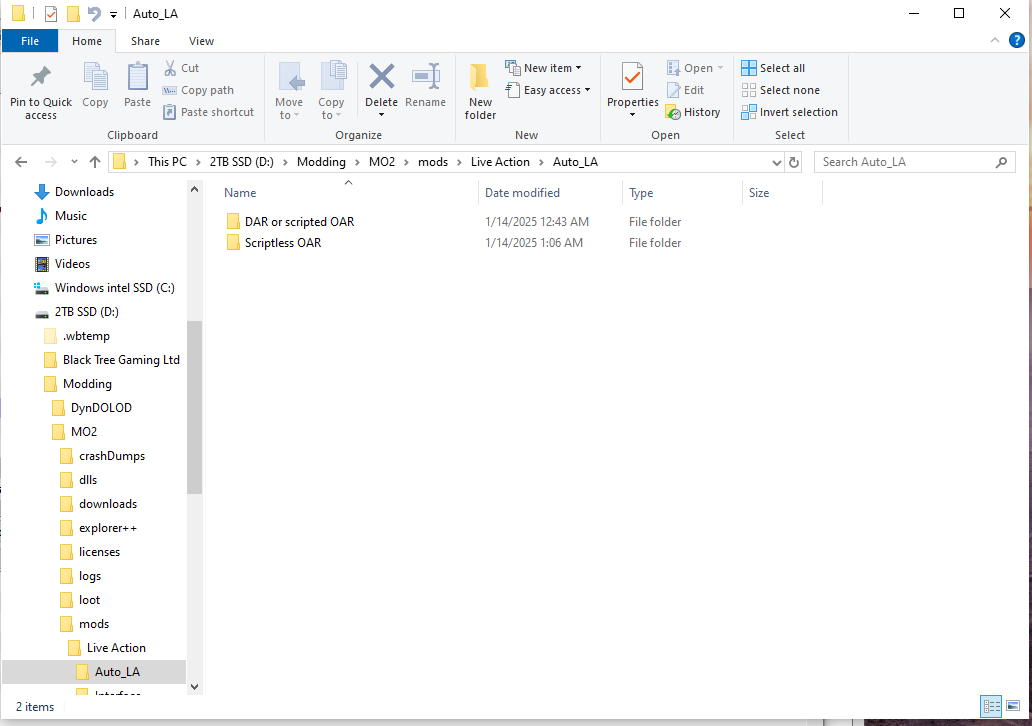This screenshot has height=726, width=1032.
Task: Click Pin to Quick access icon
Action: [41, 77]
